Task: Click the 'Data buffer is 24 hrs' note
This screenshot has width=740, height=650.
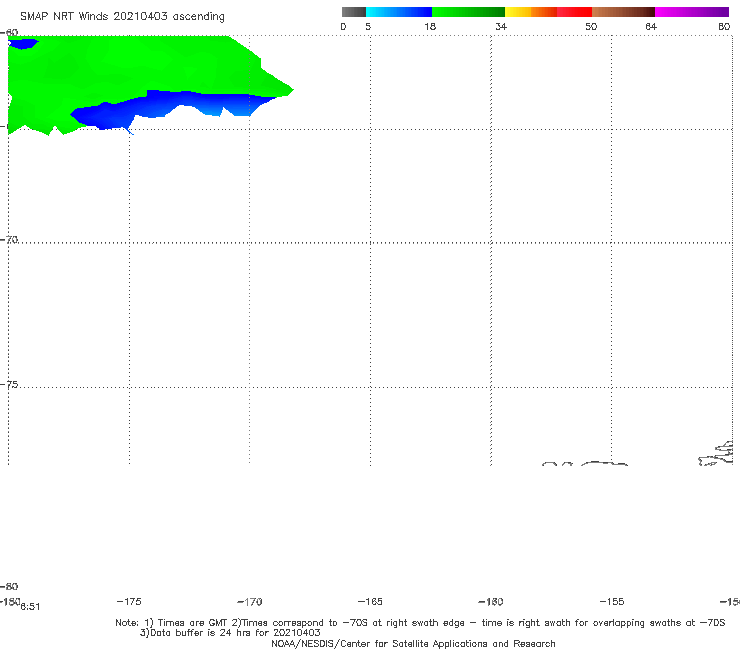Action: [230, 633]
